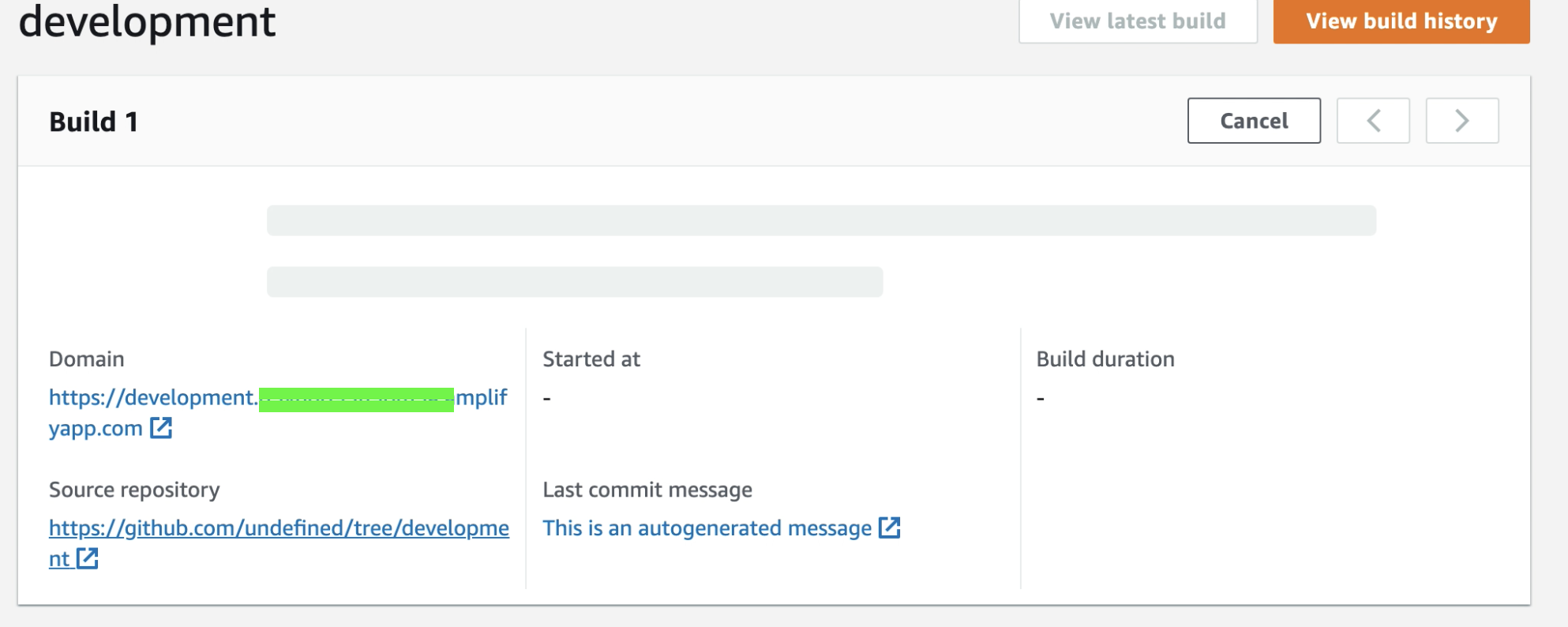Click the shorter loading placeholder bar

pyautogui.click(x=574, y=281)
